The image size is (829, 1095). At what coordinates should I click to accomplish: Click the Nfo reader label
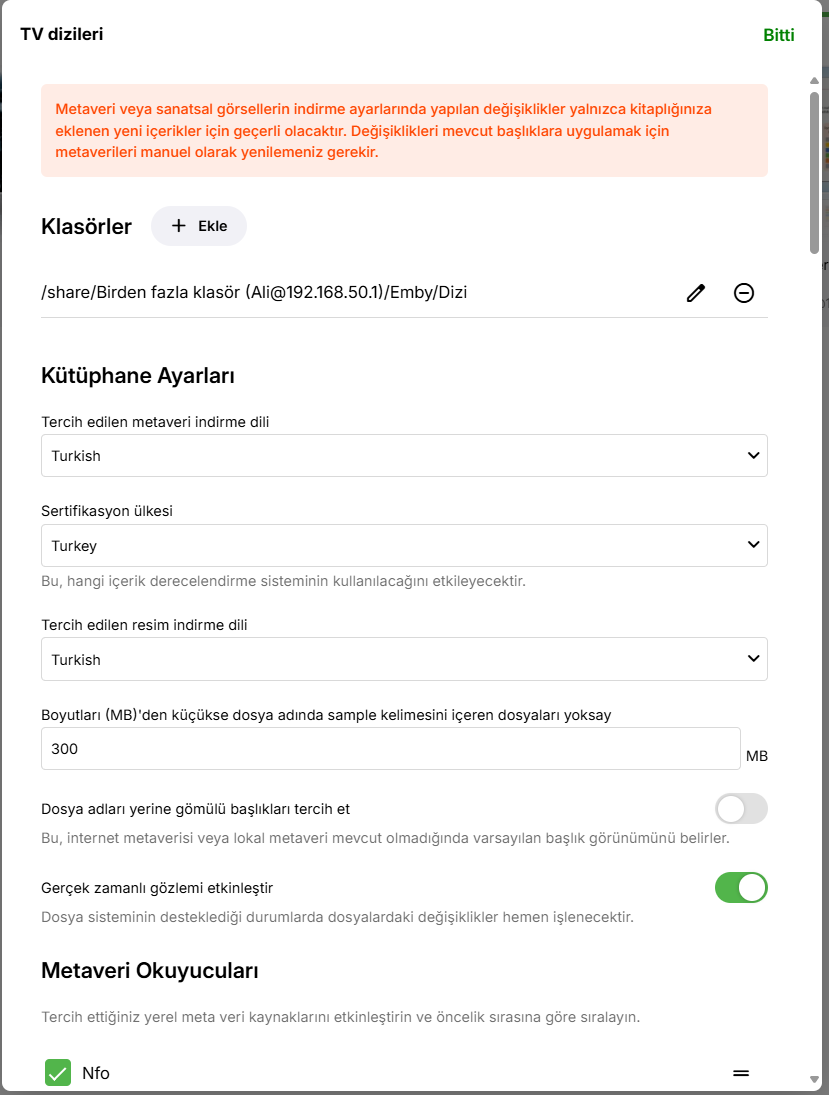point(96,1073)
